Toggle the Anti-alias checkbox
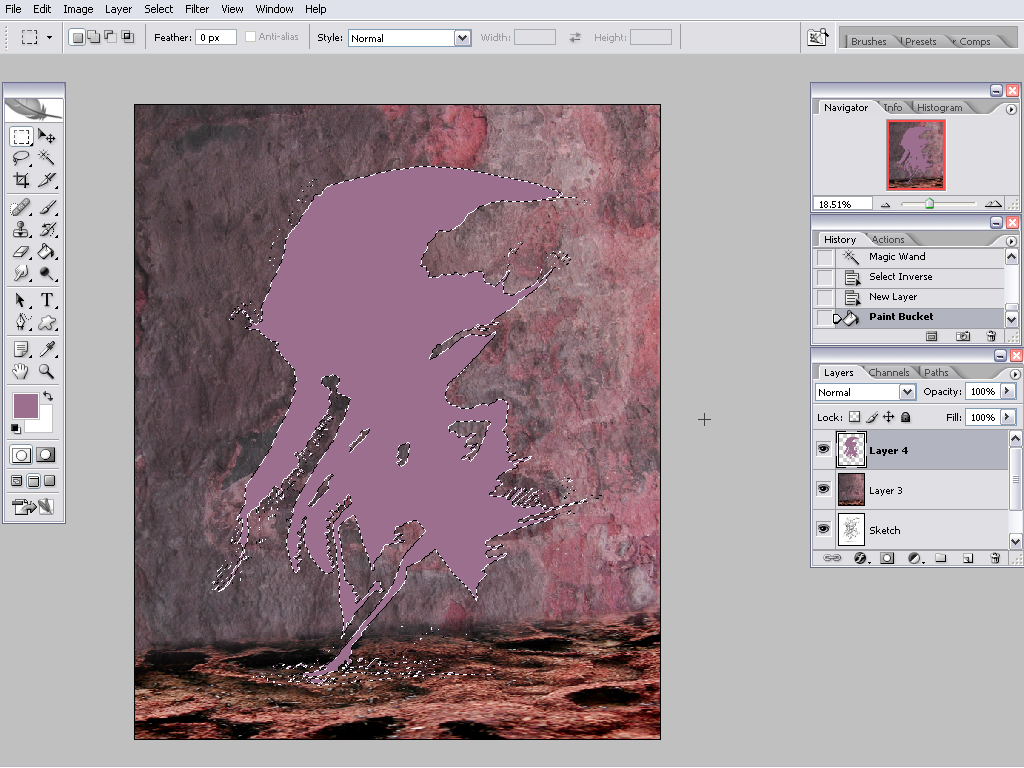 point(250,37)
